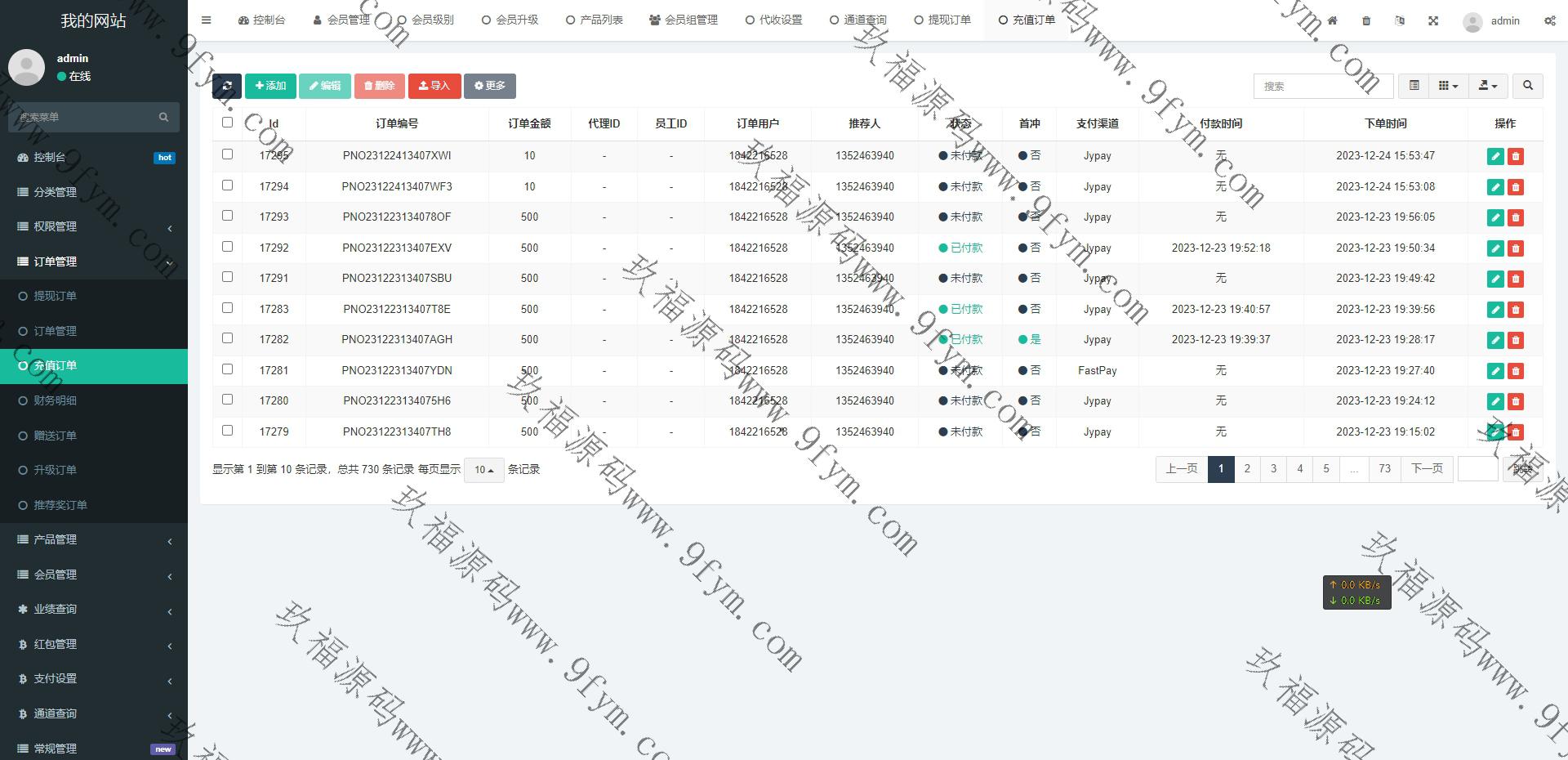Toggle the table view list icon
This screenshot has height=760, width=1568.
click(1414, 86)
